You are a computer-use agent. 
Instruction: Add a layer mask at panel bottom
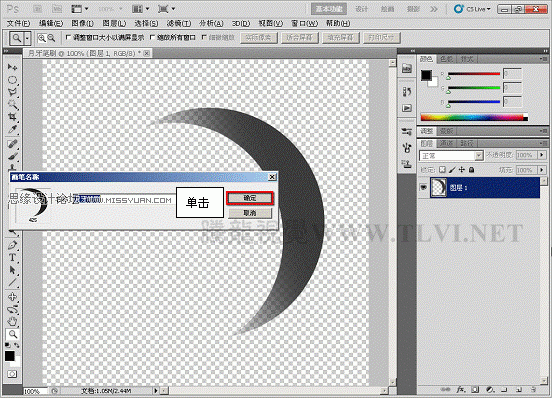tap(475, 389)
